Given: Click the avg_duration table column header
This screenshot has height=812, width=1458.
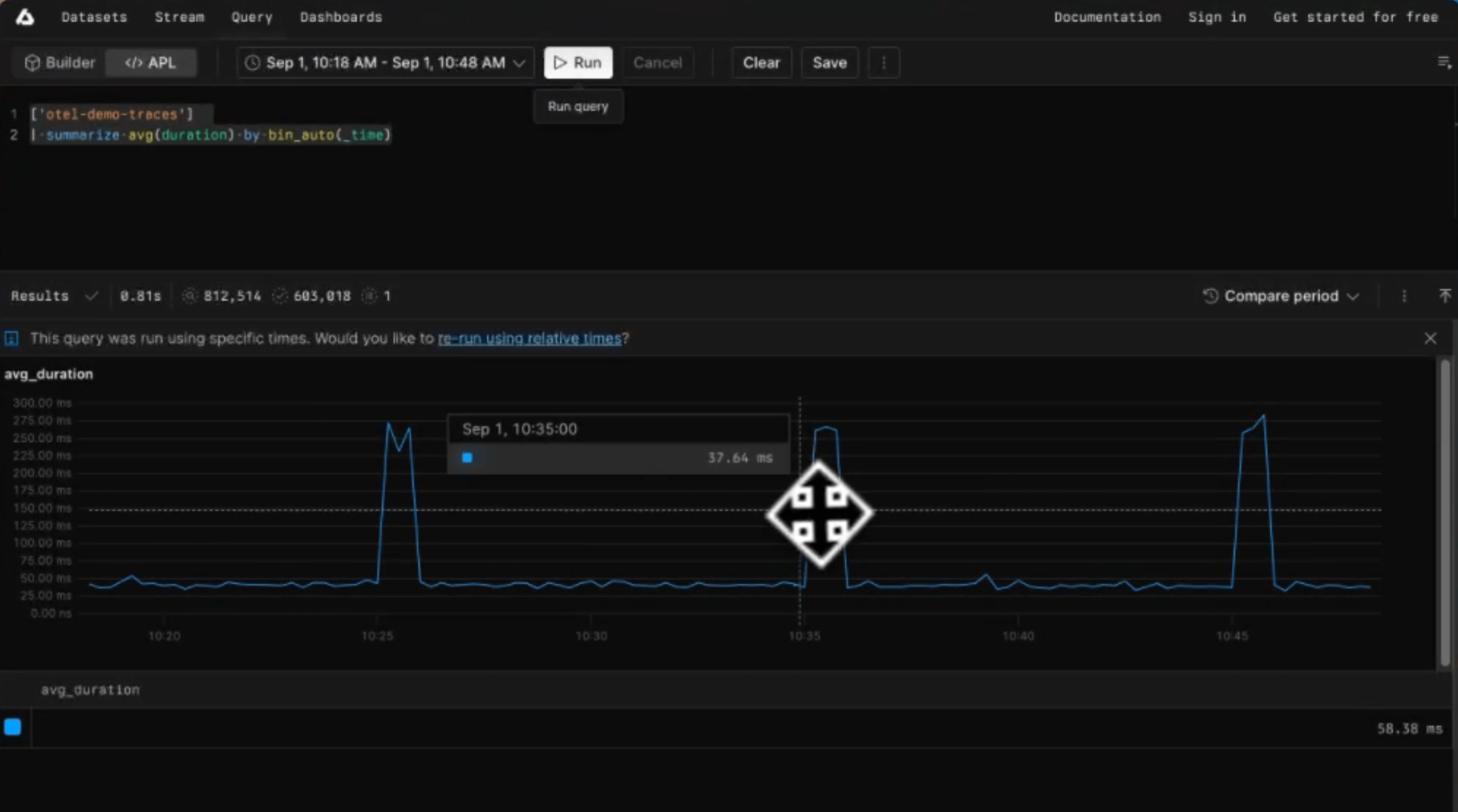Looking at the screenshot, I should 90,690.
